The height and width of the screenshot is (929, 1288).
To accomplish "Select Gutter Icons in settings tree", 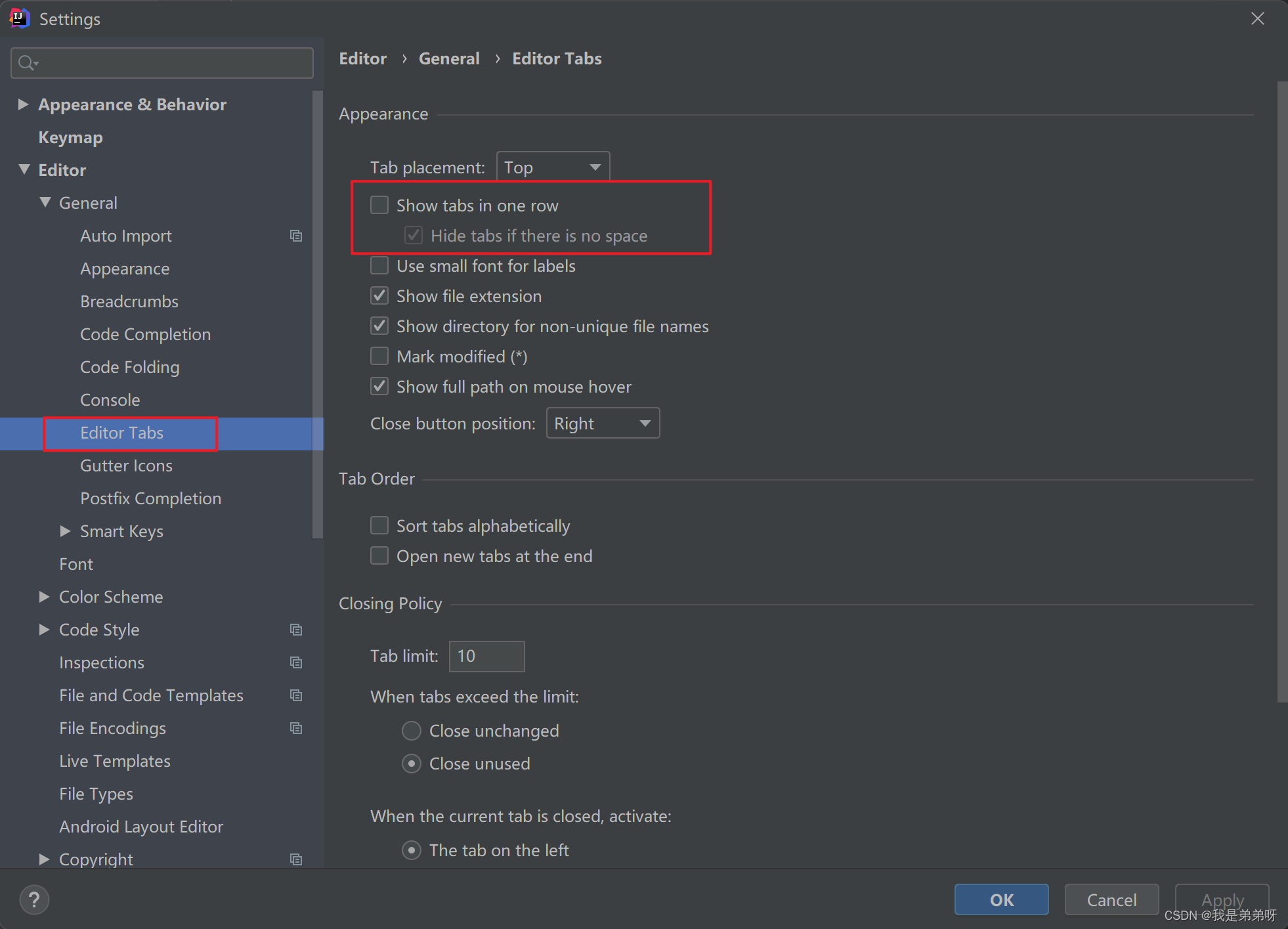I will pyautogui.click(x=126, y=465).
